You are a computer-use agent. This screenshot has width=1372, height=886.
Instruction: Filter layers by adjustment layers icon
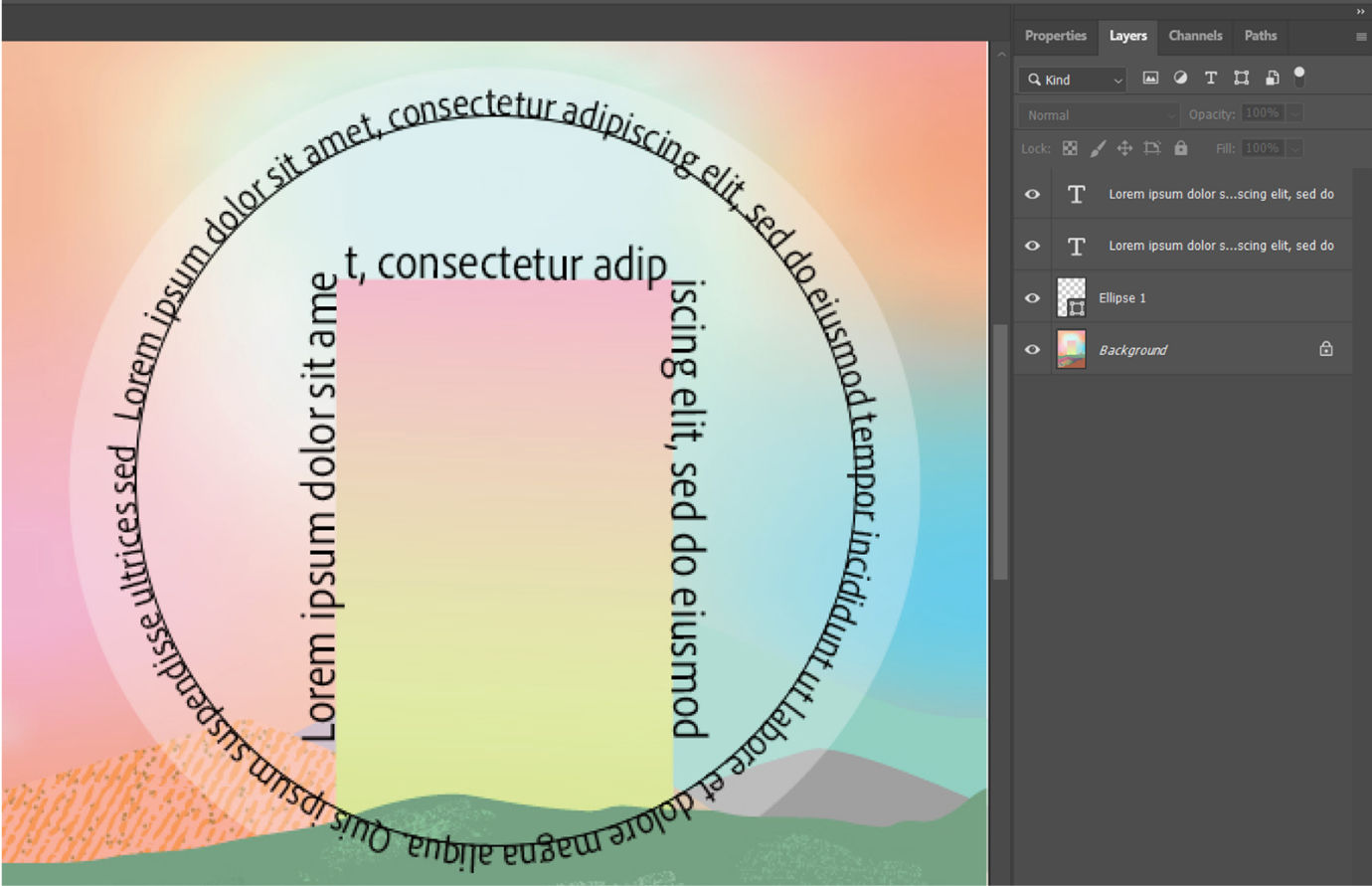pyautogui.click(x=1180, y=78)
